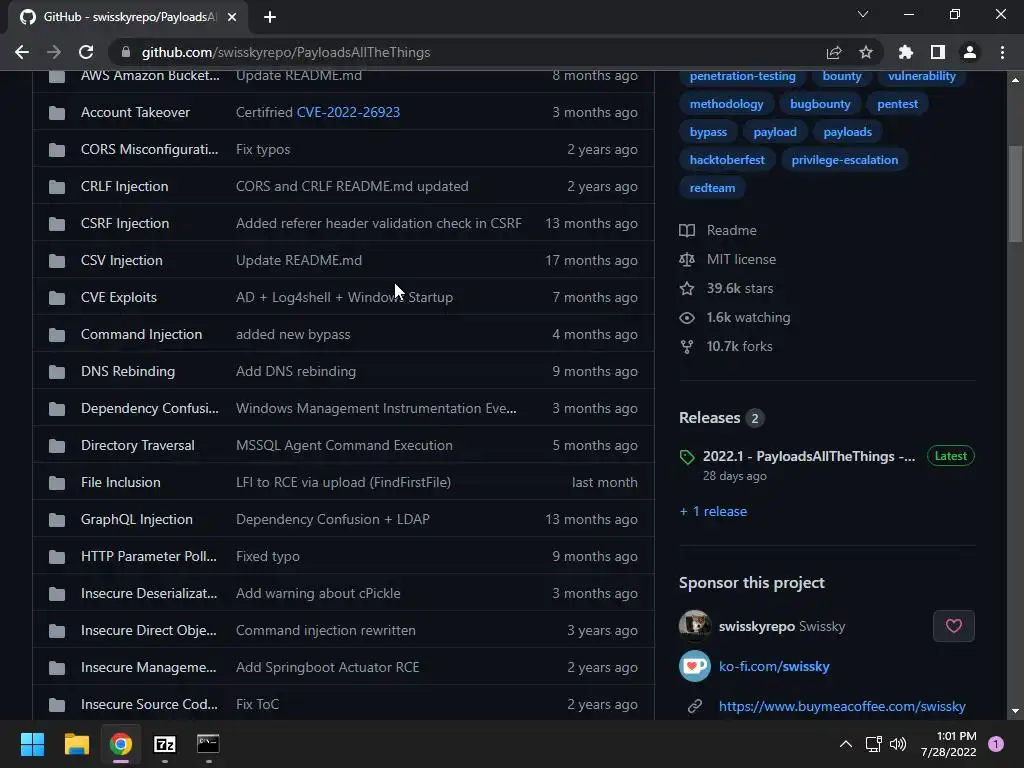Click the penetration-testing topic tag
Screen dimensions: 1024x768
(743, 76)
